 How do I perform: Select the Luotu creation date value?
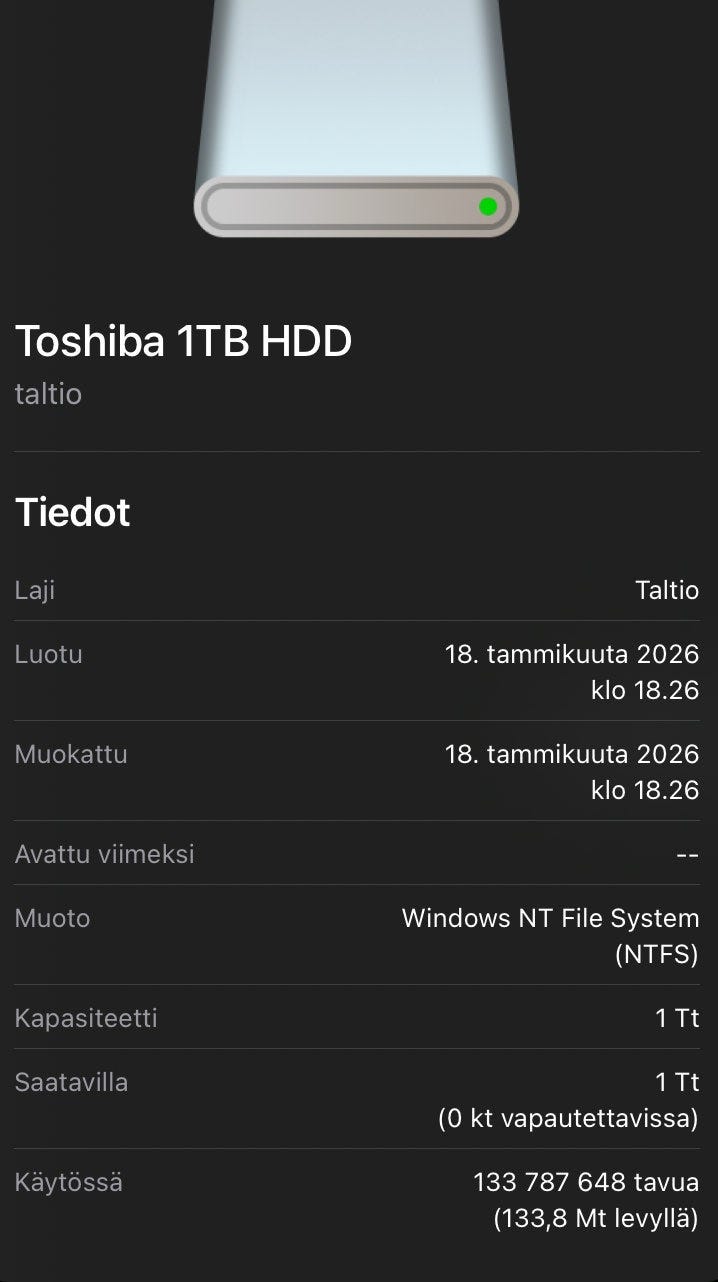(x=571, y=672)
